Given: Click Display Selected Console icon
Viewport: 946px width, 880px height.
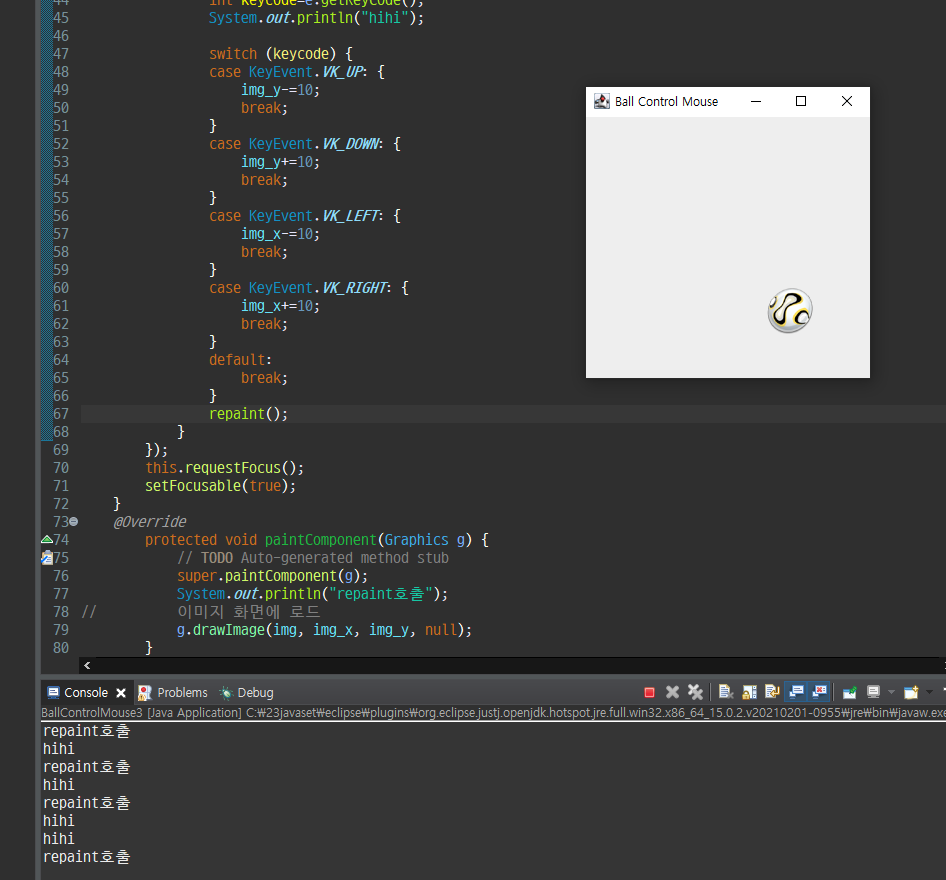Looking at the screenshot, I should pos(873,692).
